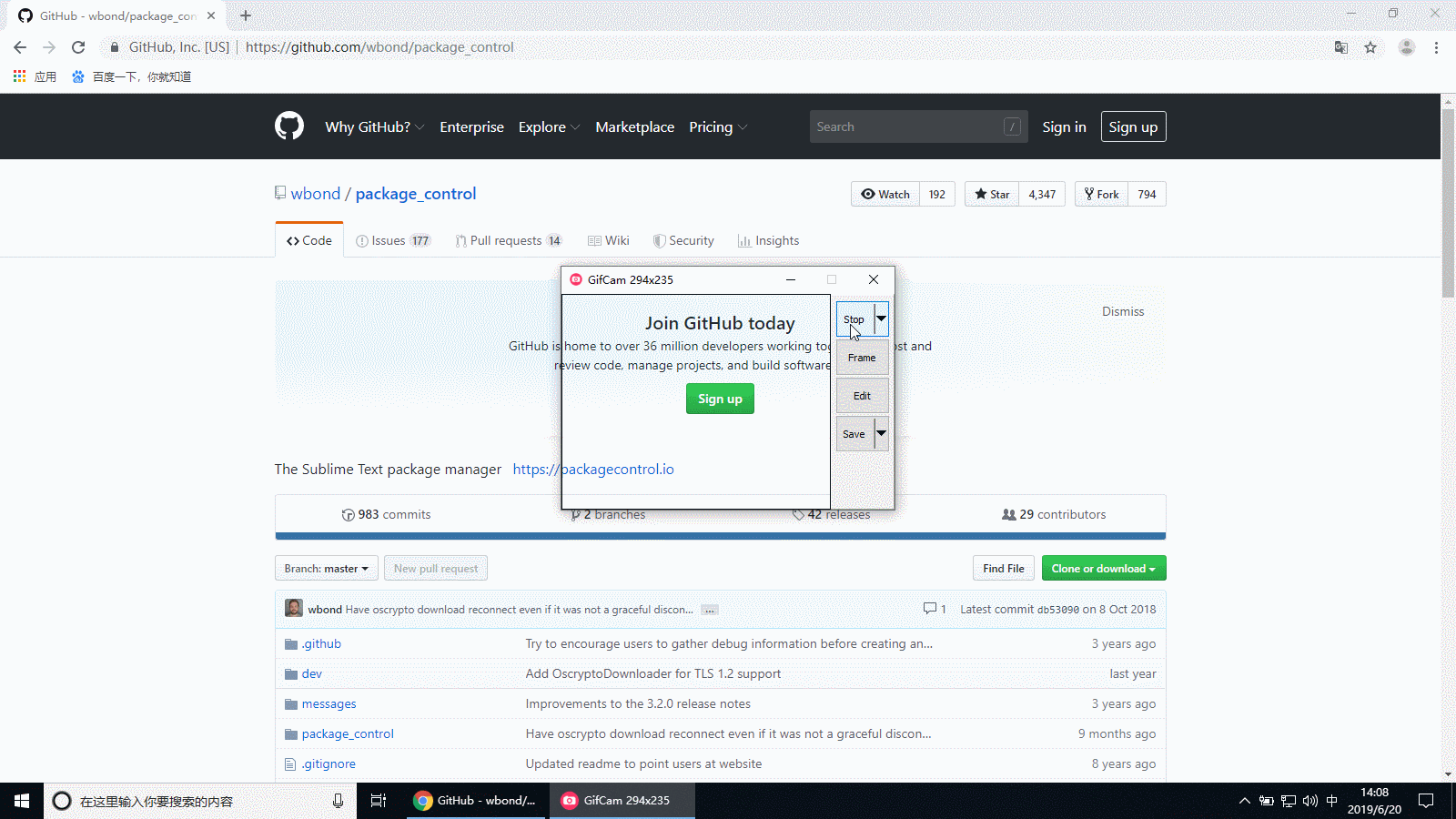
Task: Open Chrome translate icon in address bar
Action: pyautogui.click(x=1340, y=47)
